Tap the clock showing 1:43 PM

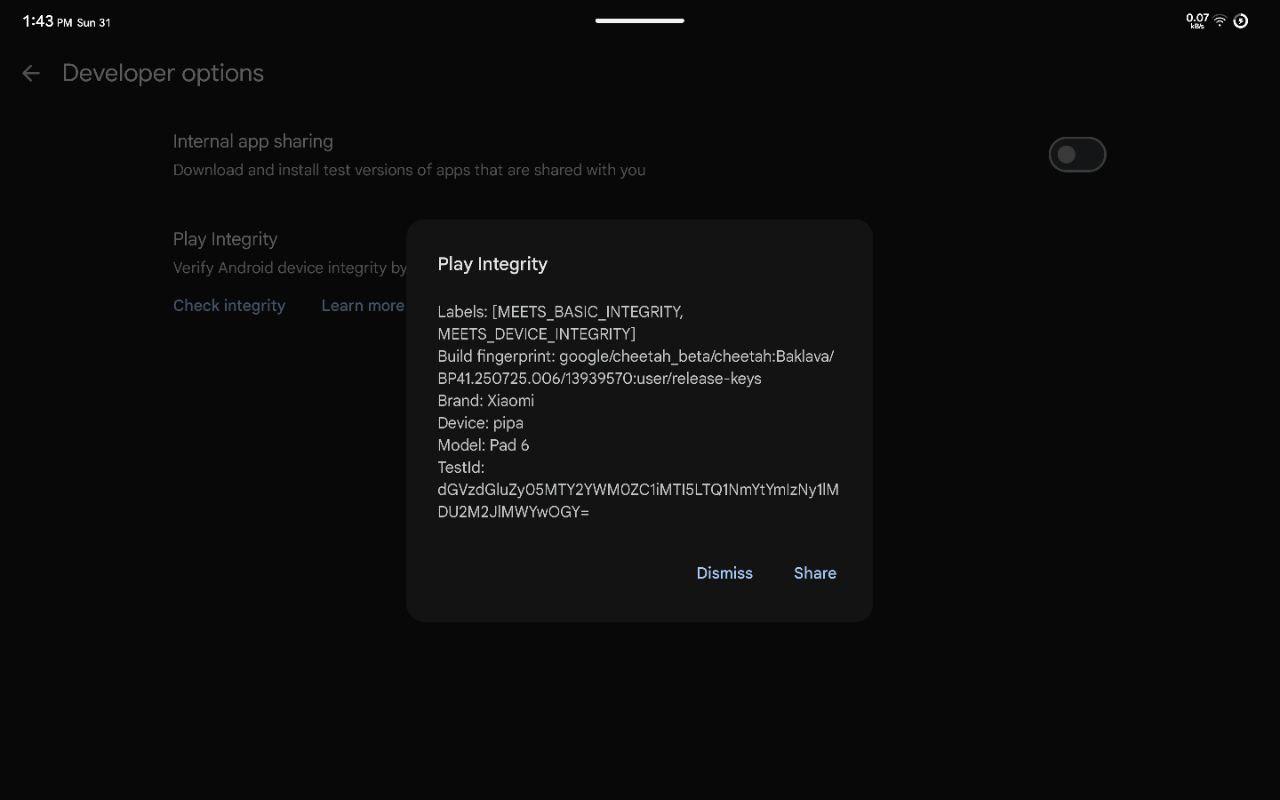[x=47, y=21]
